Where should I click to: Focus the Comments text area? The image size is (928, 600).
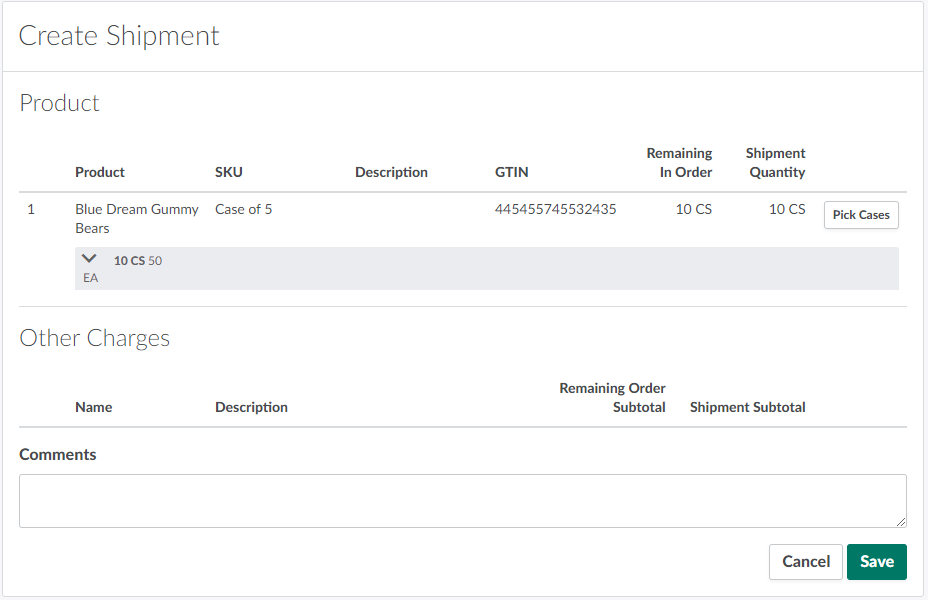(x=462, y=501)
